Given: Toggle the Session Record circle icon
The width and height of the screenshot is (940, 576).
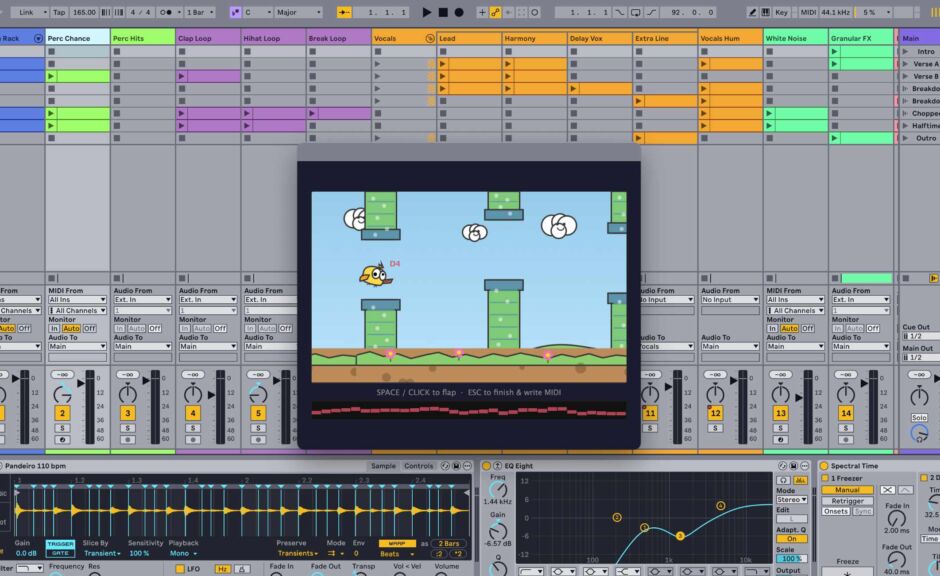Looking at the screenshot, I should [535, 12].
